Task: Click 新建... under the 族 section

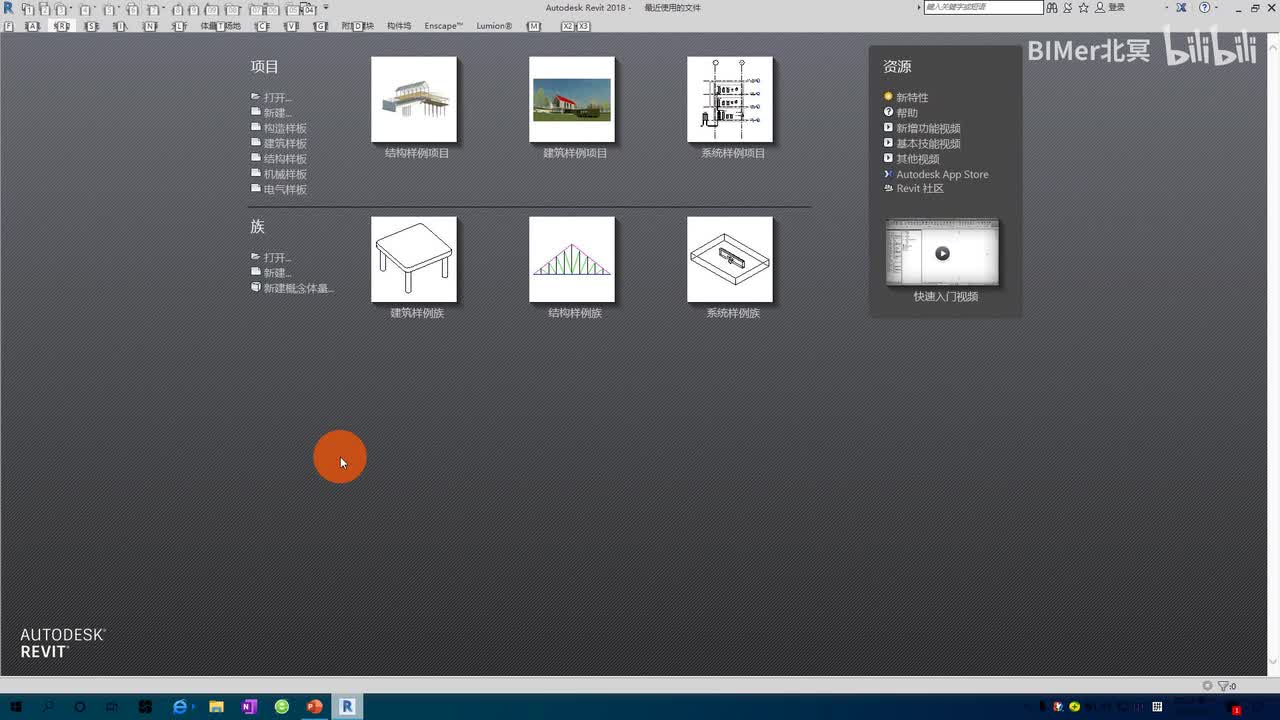Action: (271, 273)
